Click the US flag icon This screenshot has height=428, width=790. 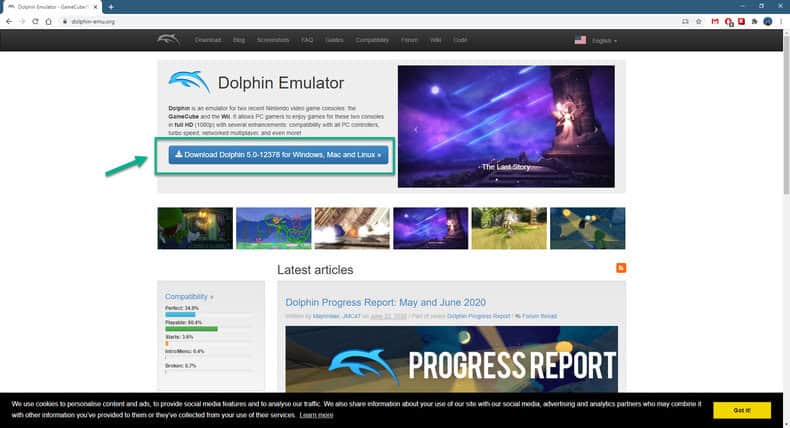[x=580, y=40]
